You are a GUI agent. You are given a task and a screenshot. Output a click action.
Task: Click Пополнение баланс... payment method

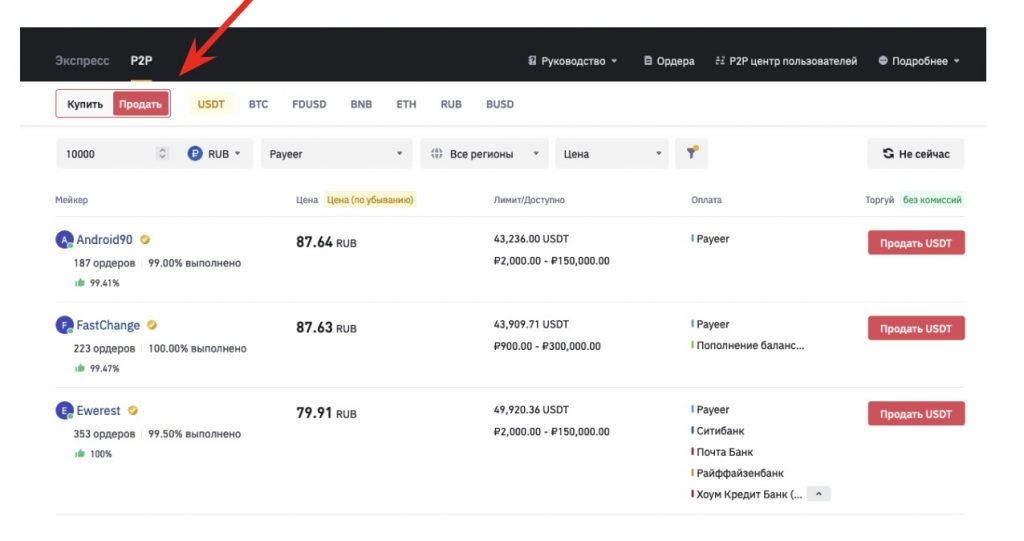point(750,346)
